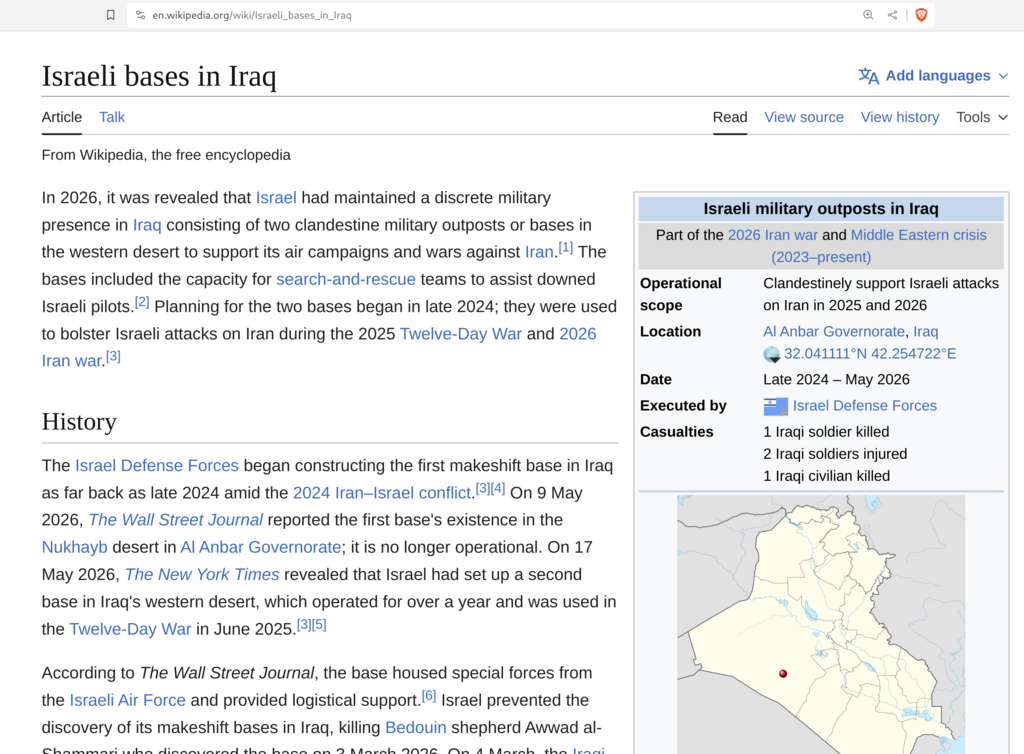
Task: Open Israel Defense Forces link in History
Action: coord(157,465)
